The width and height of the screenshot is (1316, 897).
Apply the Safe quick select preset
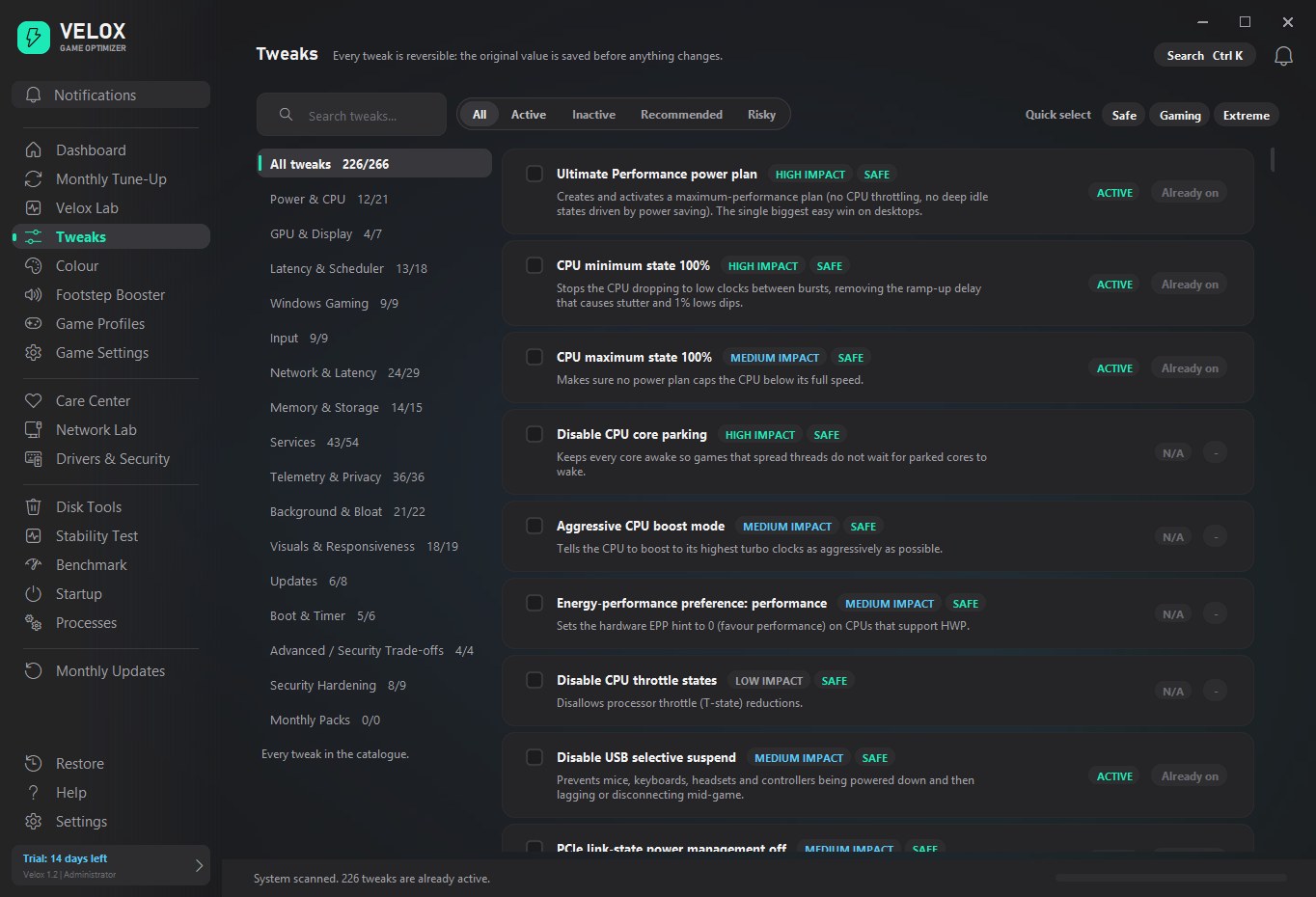1124,116
